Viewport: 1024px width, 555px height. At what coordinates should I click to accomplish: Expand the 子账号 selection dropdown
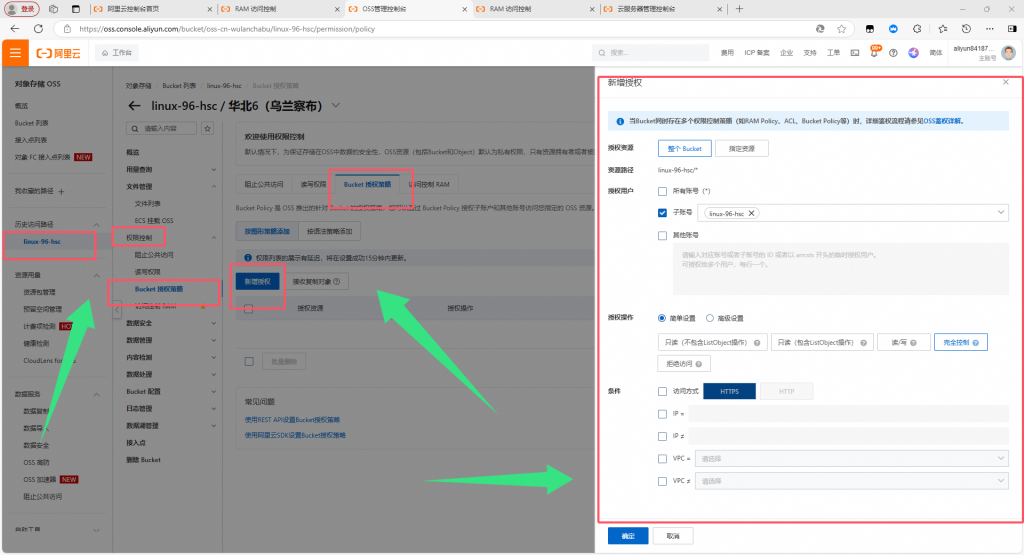click(1002, 213)
